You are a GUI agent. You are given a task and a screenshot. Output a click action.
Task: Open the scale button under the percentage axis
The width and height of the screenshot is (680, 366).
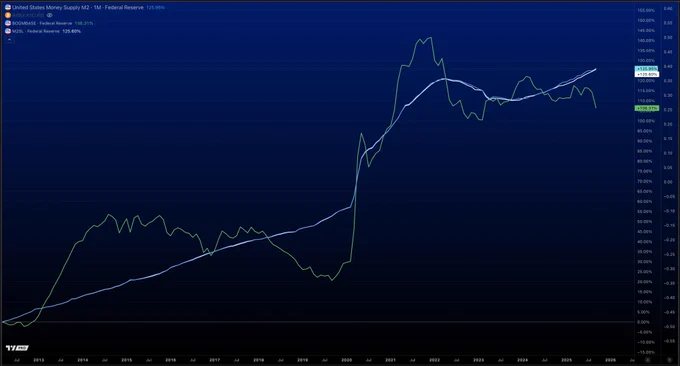tap(647, 360)
